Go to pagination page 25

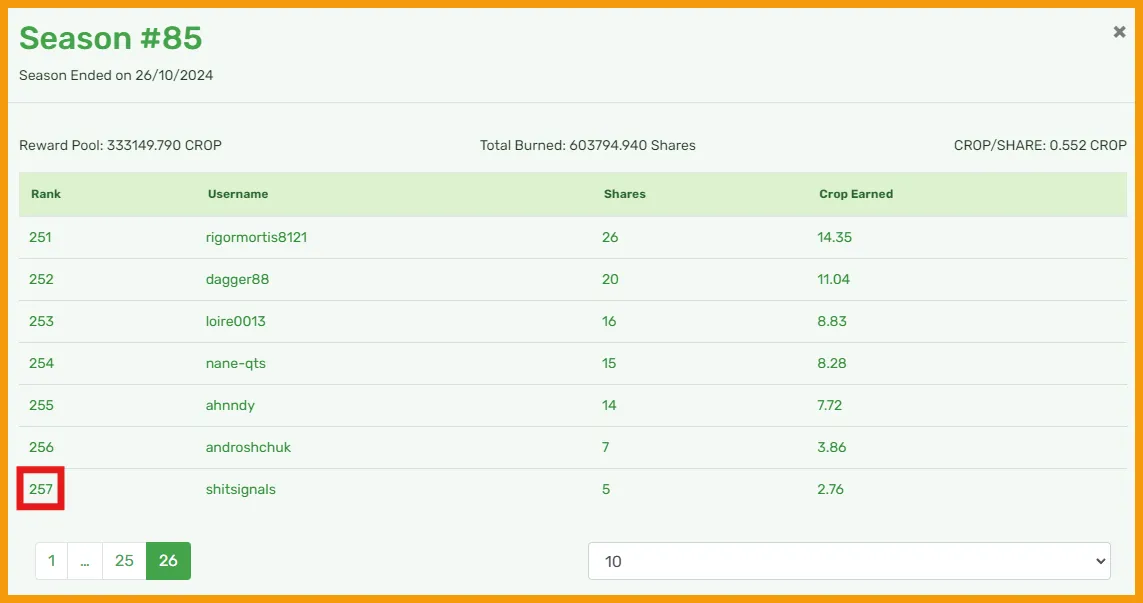coord(125,561)
